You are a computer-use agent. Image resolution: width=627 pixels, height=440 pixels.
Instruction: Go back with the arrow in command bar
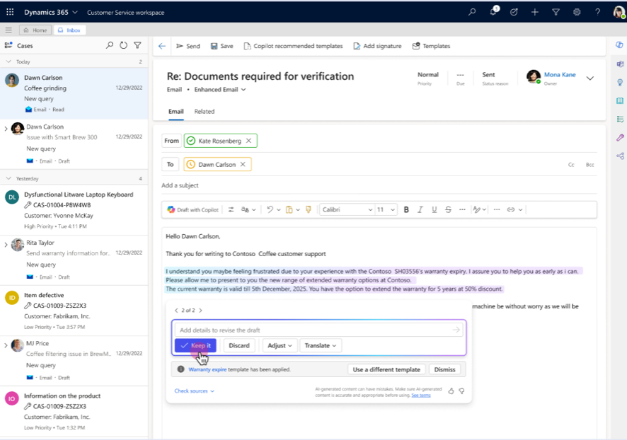[x=162, y=46]
